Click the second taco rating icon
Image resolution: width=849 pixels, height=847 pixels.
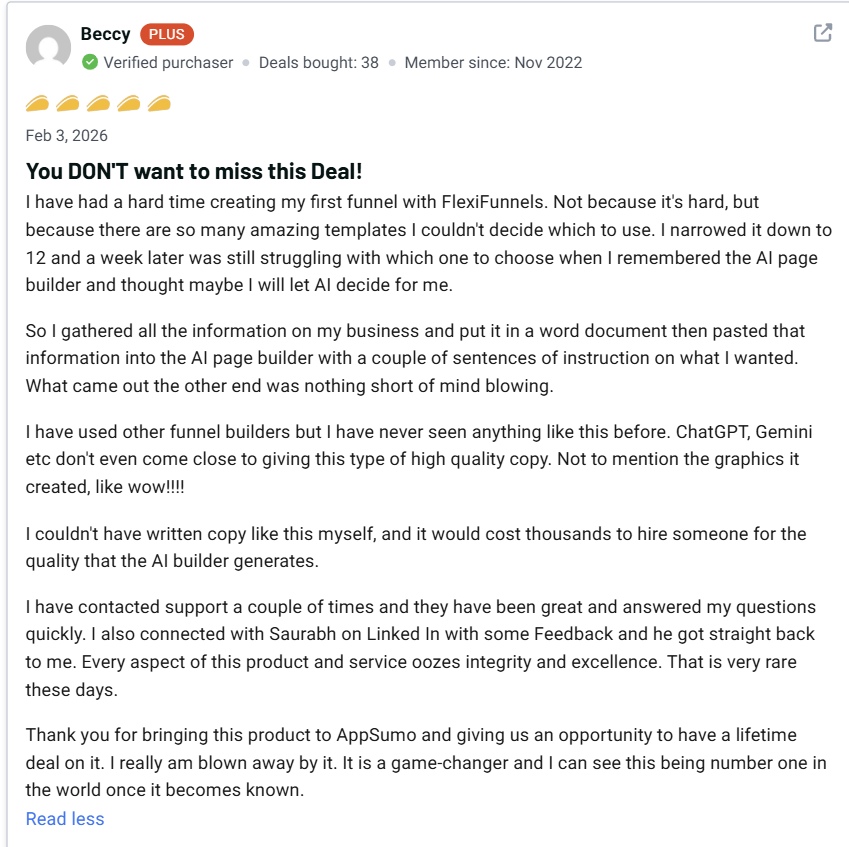[x=68, y=103]
